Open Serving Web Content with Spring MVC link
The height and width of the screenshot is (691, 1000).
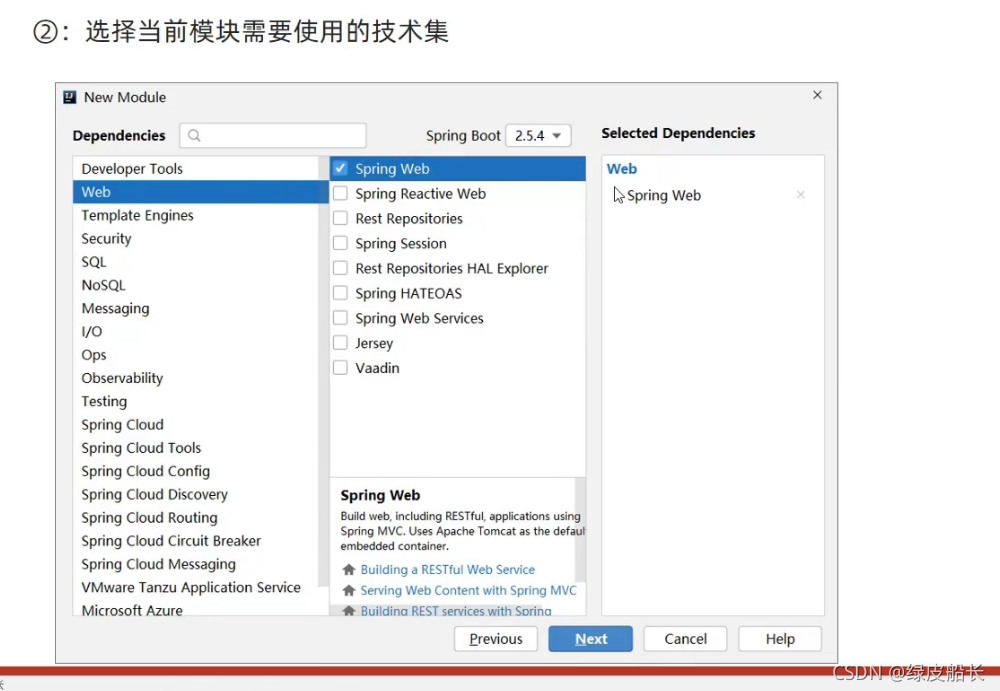click(x=468, y=590)
